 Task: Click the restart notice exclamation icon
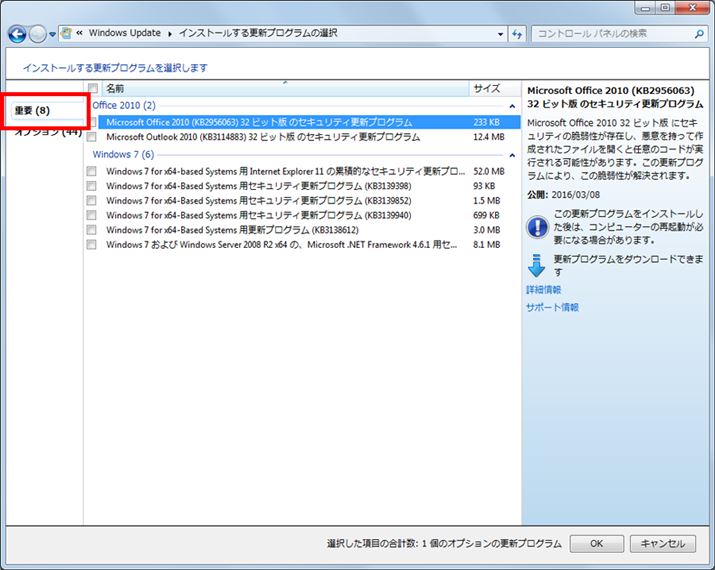[537, 227]
